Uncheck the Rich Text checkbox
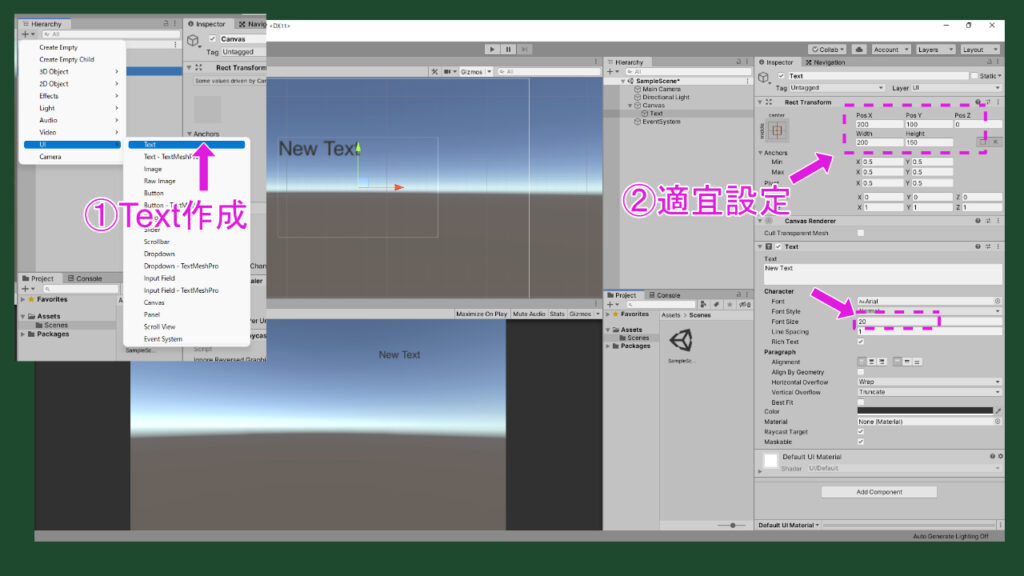Image resolution: width=1024 pixels, height=576 pixels. (861, 341)
